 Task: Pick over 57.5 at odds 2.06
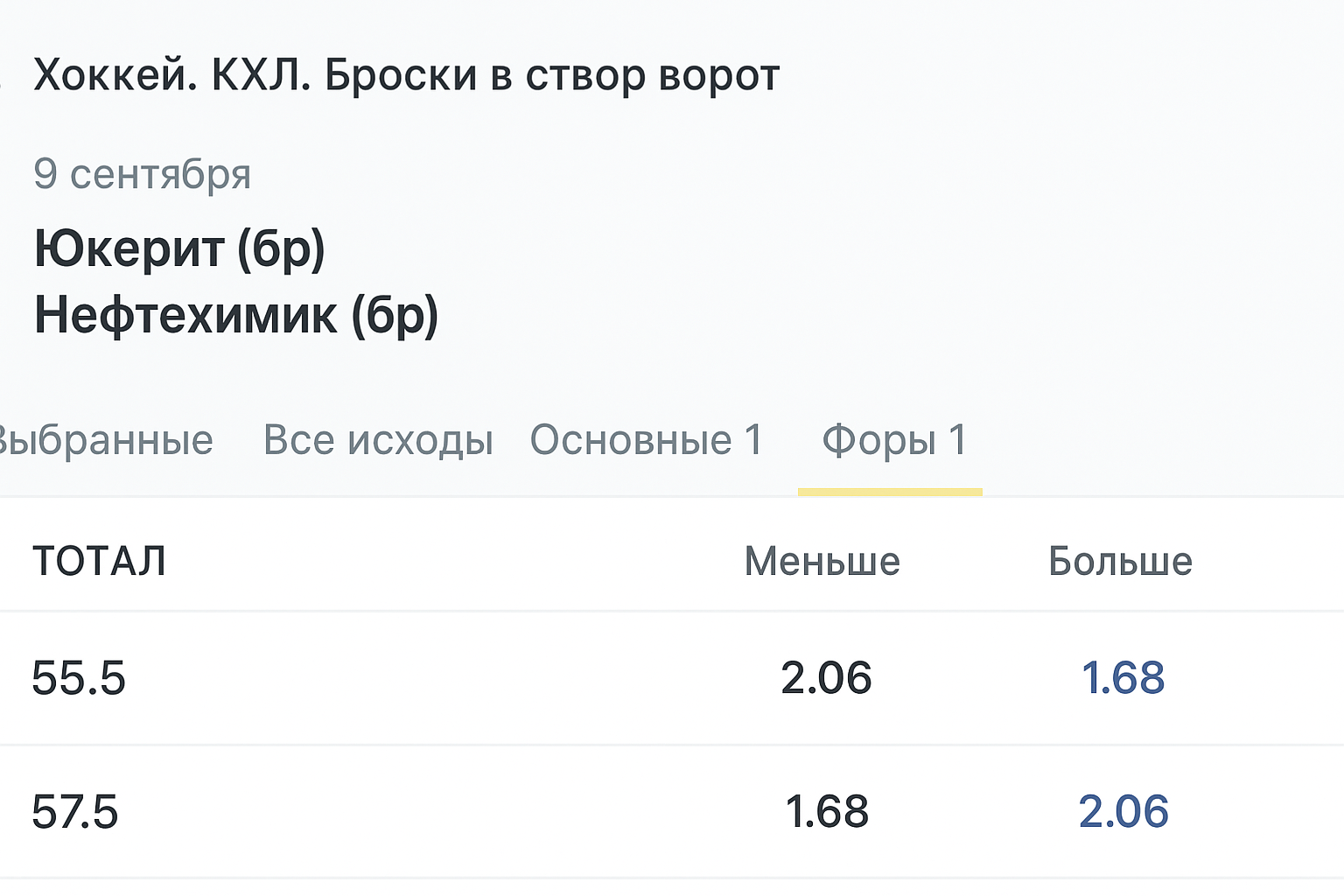coord(1123,812)
